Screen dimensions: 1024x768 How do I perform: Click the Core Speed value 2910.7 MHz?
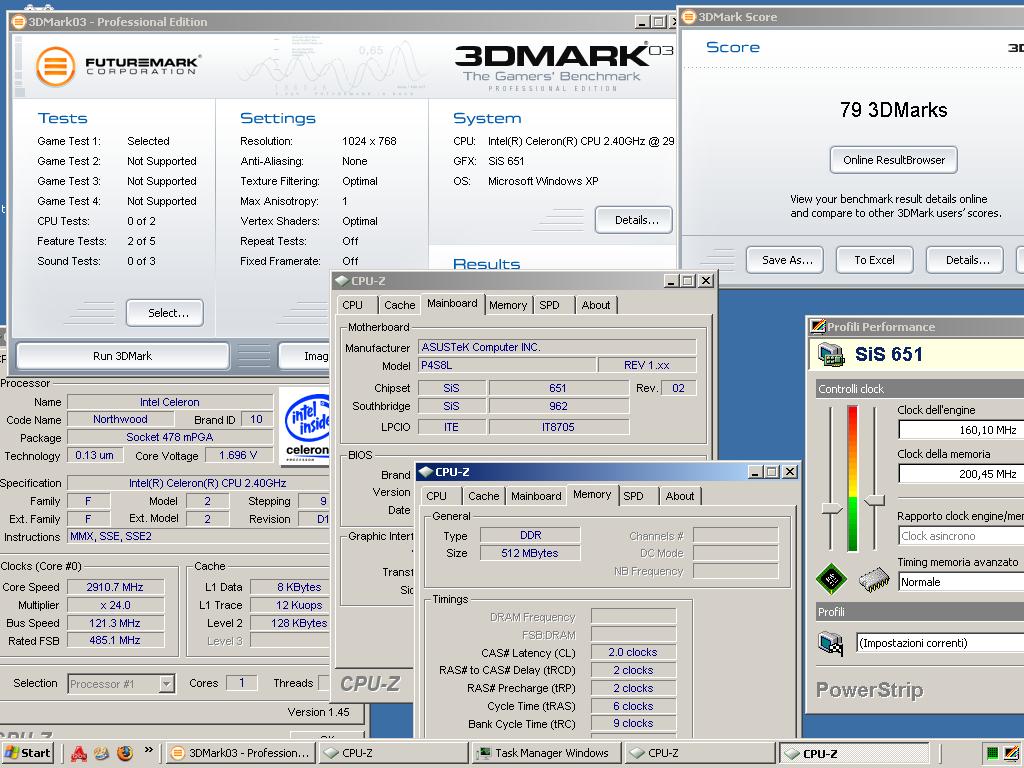point(115,587)
